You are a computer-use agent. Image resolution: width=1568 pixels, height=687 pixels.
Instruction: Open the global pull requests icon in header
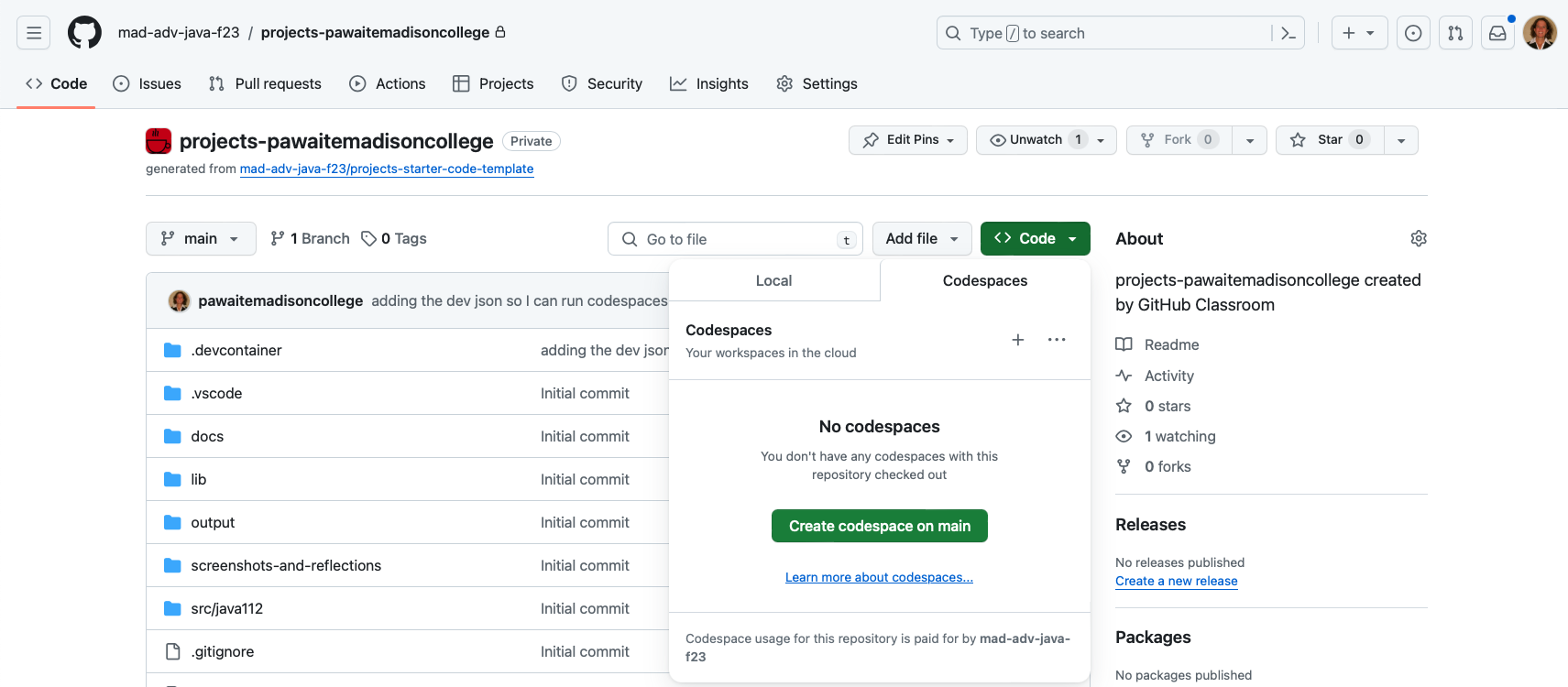pyautogui.click(x=1455, y=33)
